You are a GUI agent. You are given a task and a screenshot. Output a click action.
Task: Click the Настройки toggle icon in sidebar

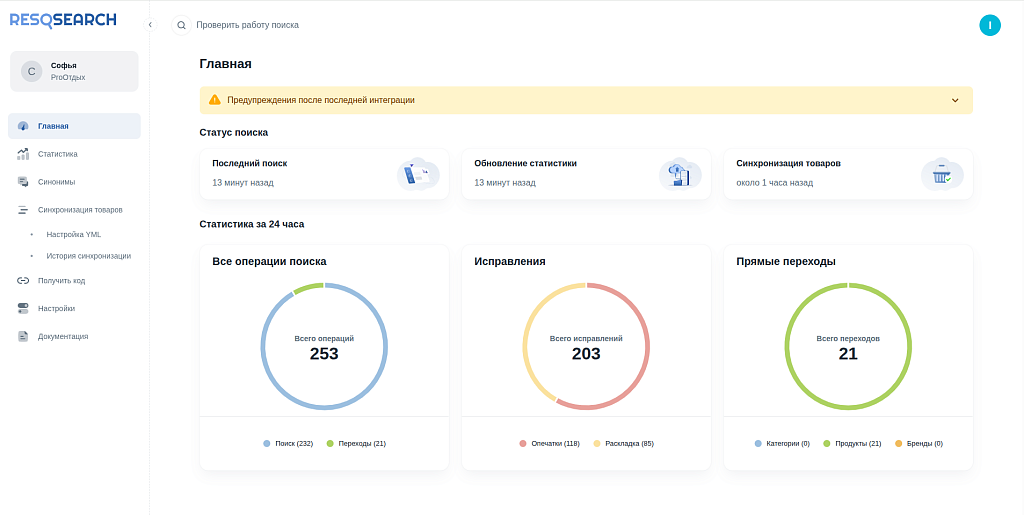click(23, 308)
